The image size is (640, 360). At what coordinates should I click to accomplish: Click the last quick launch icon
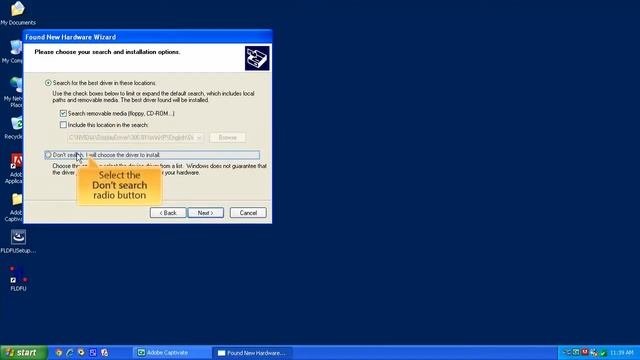pyautogui.click(x=104, y=353)
